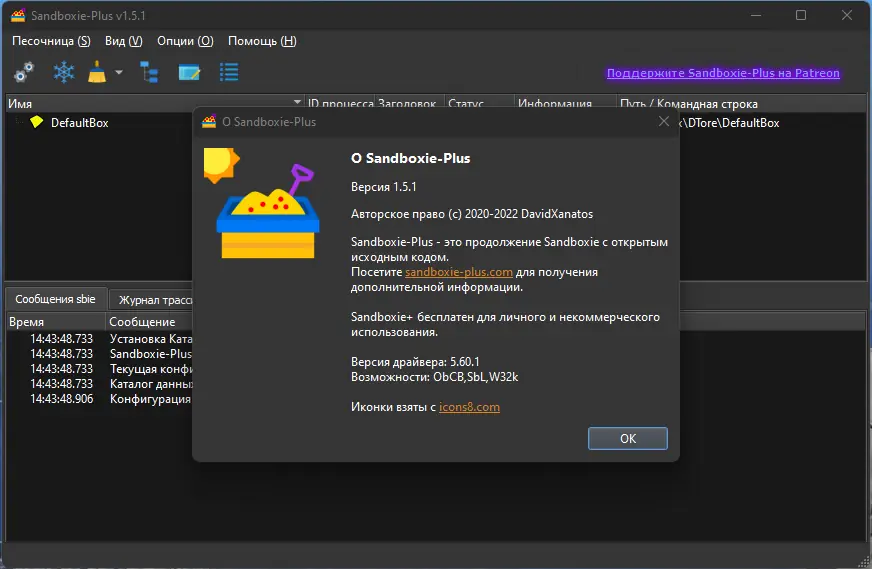Viewport: 872px width, 569px height.
Task: Switch to the Журнал трассировки tab
Action: point(151,300)
